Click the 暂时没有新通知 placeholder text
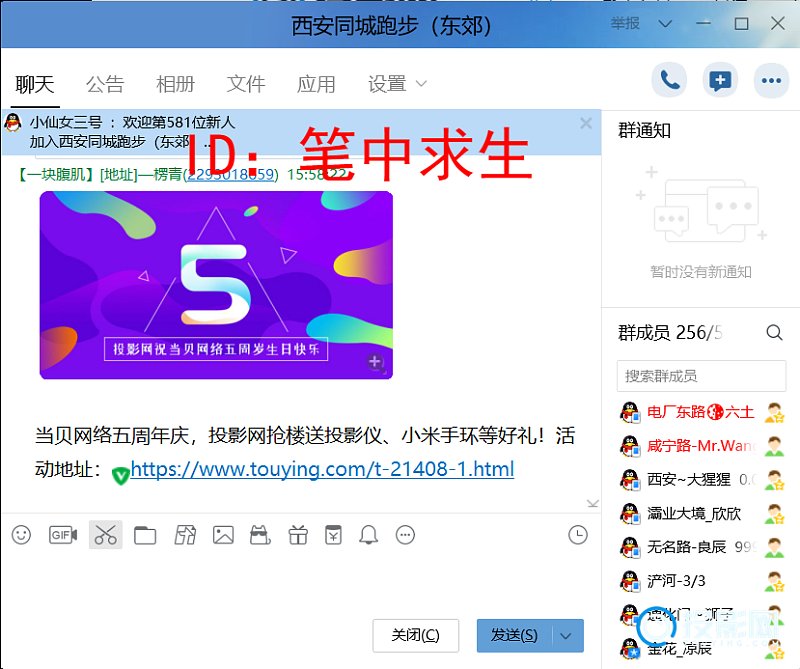Viewport: 800px width, 669px height. 701,272
